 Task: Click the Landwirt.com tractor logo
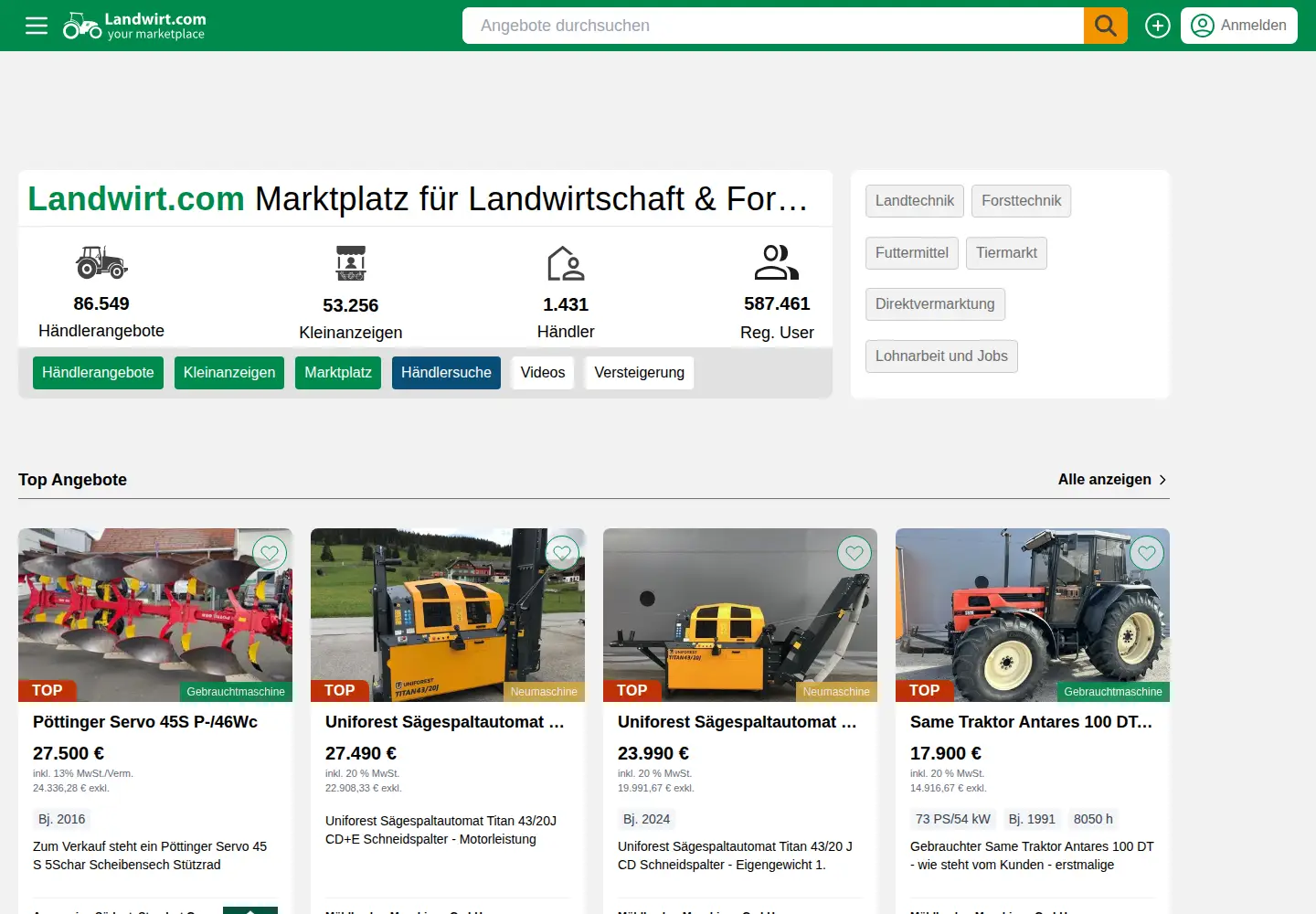point(134,26)
